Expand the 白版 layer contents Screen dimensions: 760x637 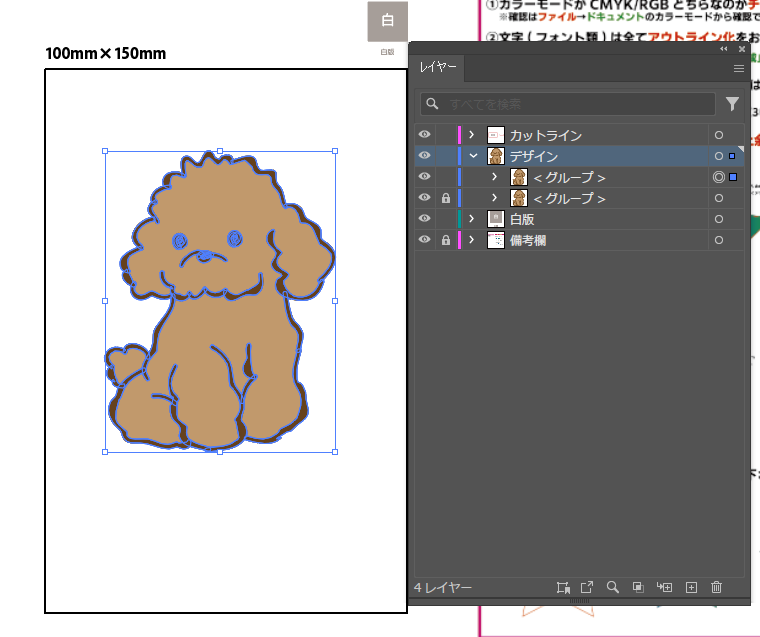[472, 219]
